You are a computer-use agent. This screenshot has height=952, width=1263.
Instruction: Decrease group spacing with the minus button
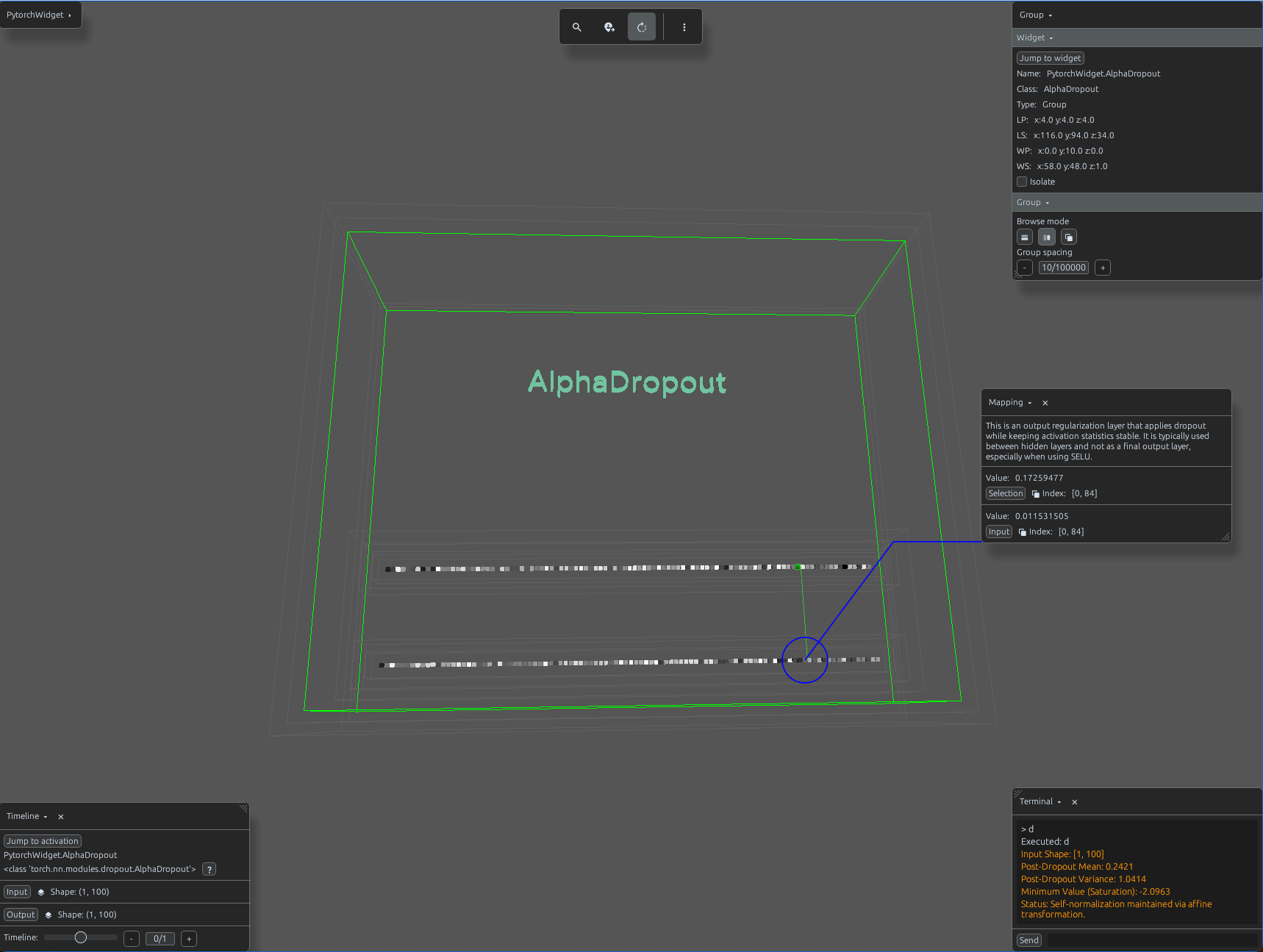(1025, 268)
